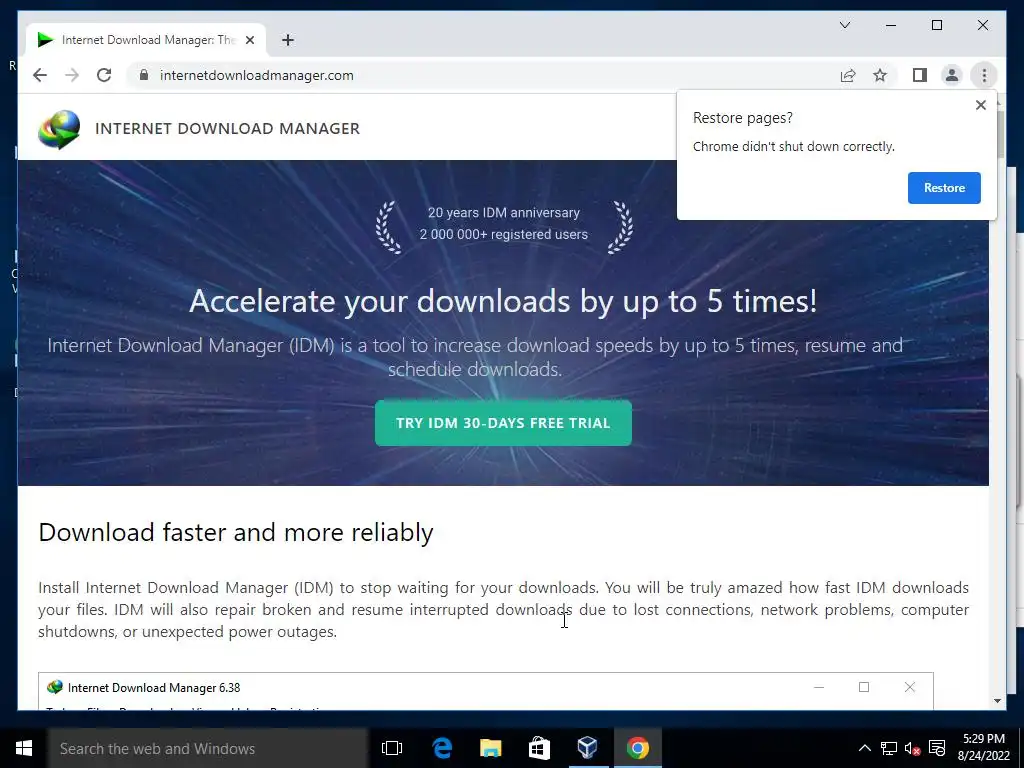
Task: Click Search the web and Windows box
Action: click(x=208, y=748)
